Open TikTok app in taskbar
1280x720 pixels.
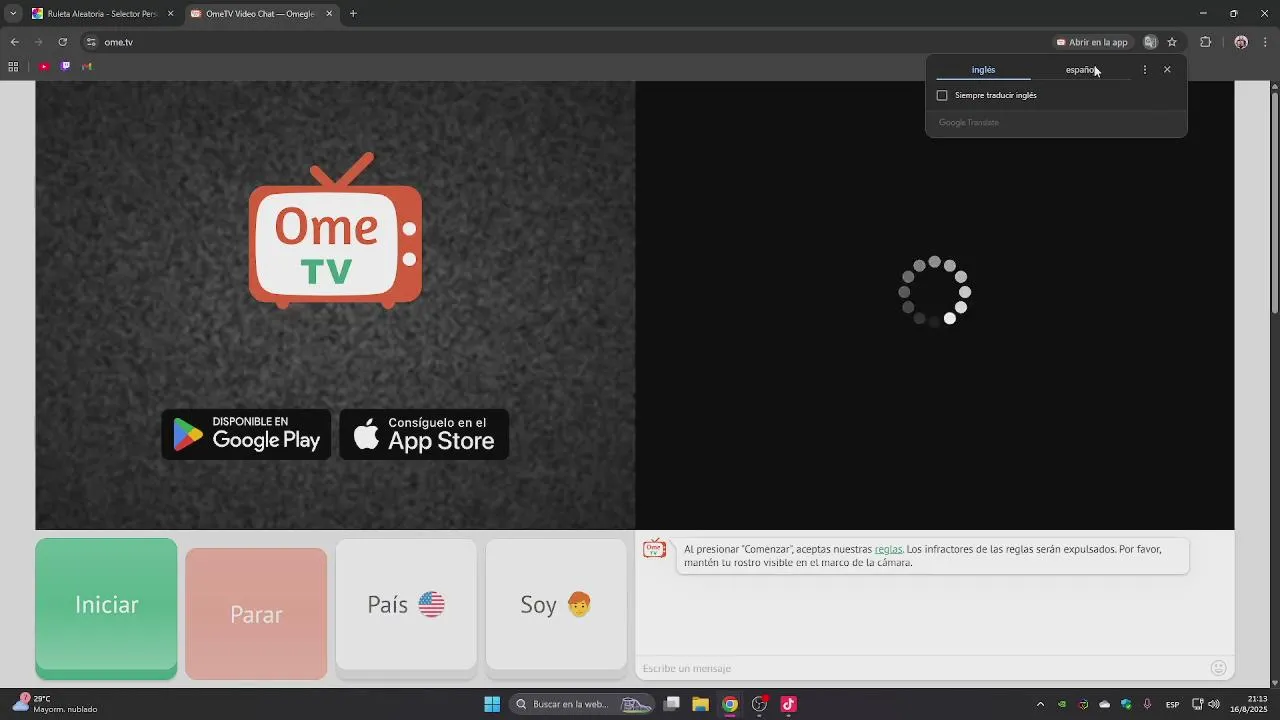(788, 704)
